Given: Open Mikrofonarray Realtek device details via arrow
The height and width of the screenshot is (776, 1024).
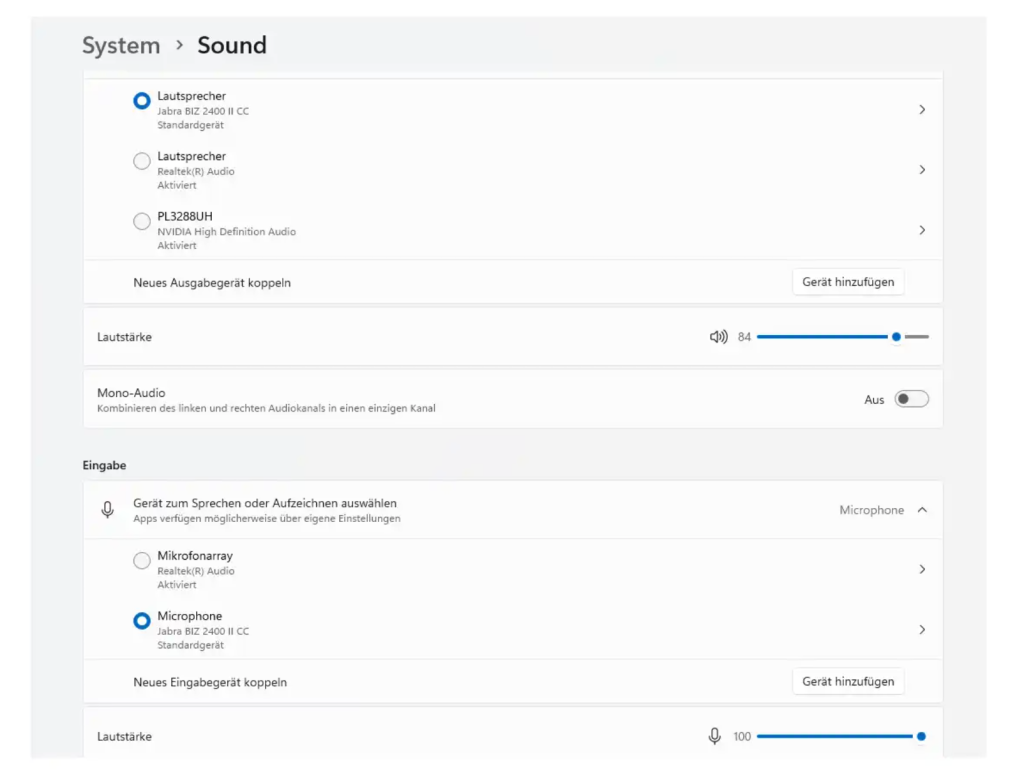Looking at the screenshot, I should coord(922,569).
